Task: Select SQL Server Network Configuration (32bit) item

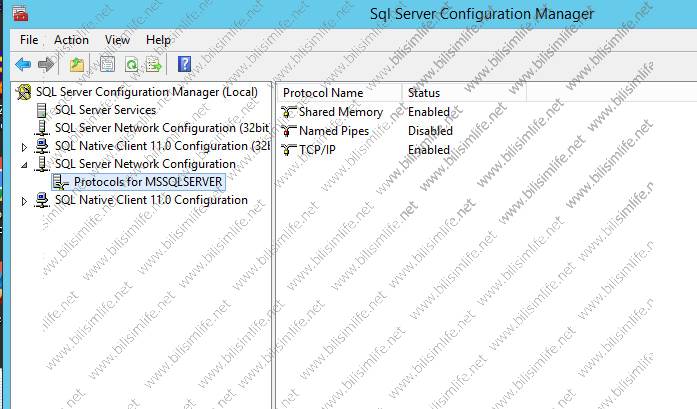Action: [162, 128]
